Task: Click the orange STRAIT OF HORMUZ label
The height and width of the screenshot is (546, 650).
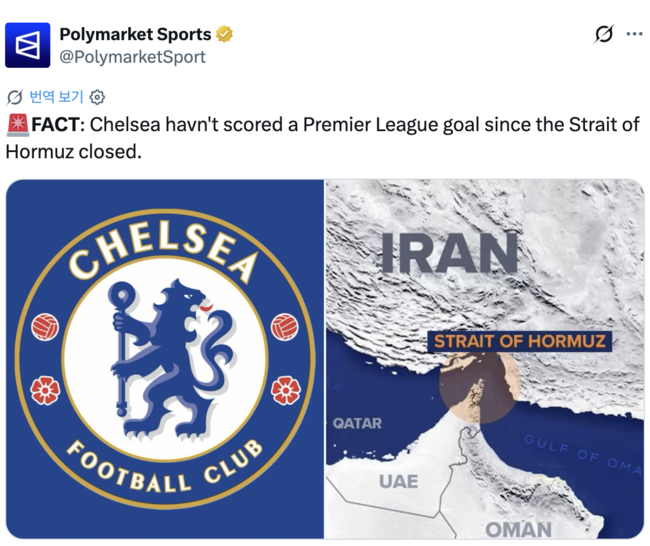Action: point(519,341)
